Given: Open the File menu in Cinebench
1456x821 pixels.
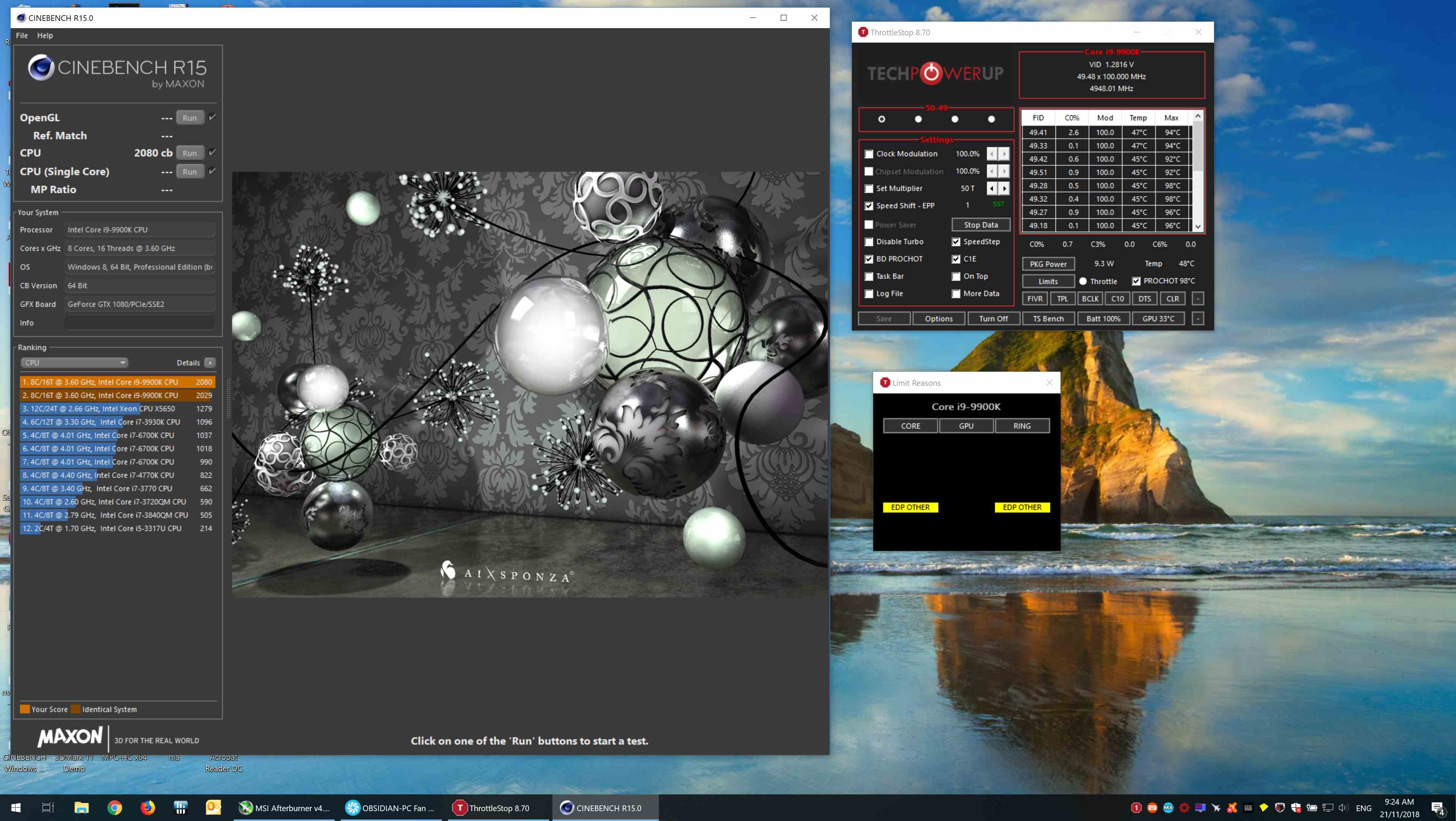Looking at the screenshot, I should (x=22, y=36).
